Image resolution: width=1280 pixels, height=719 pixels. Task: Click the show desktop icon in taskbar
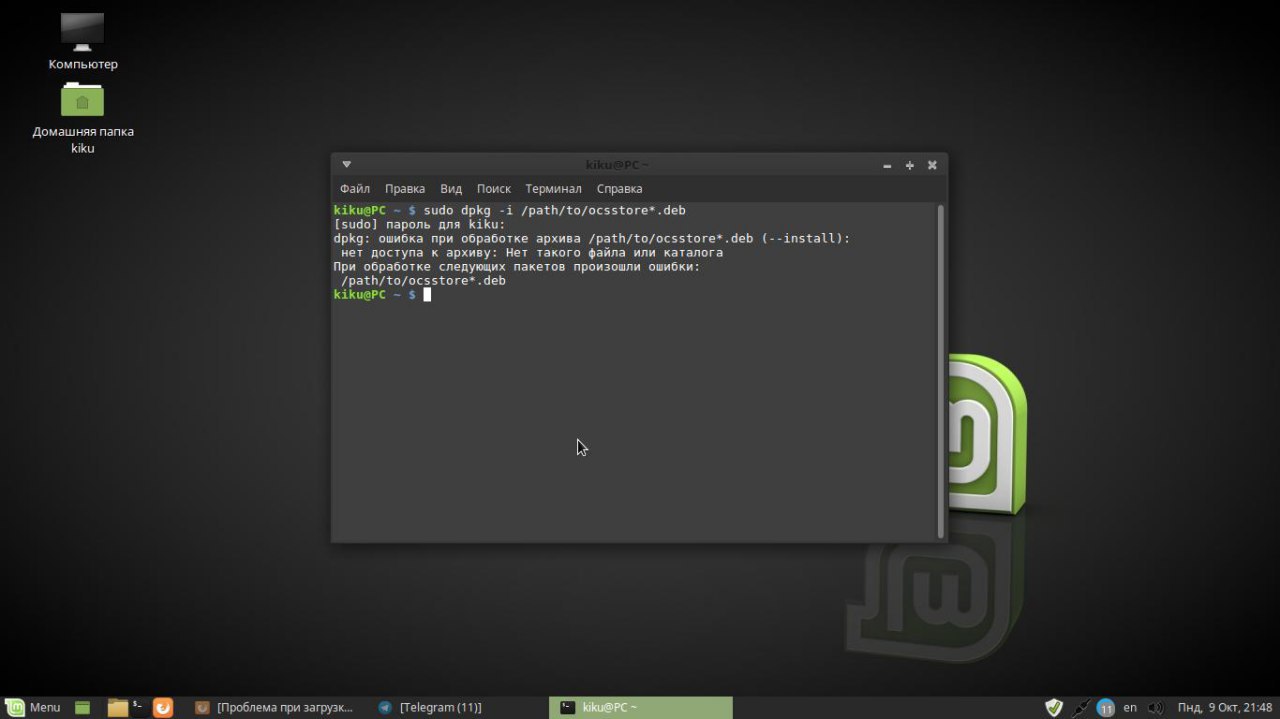click(83, 708)
